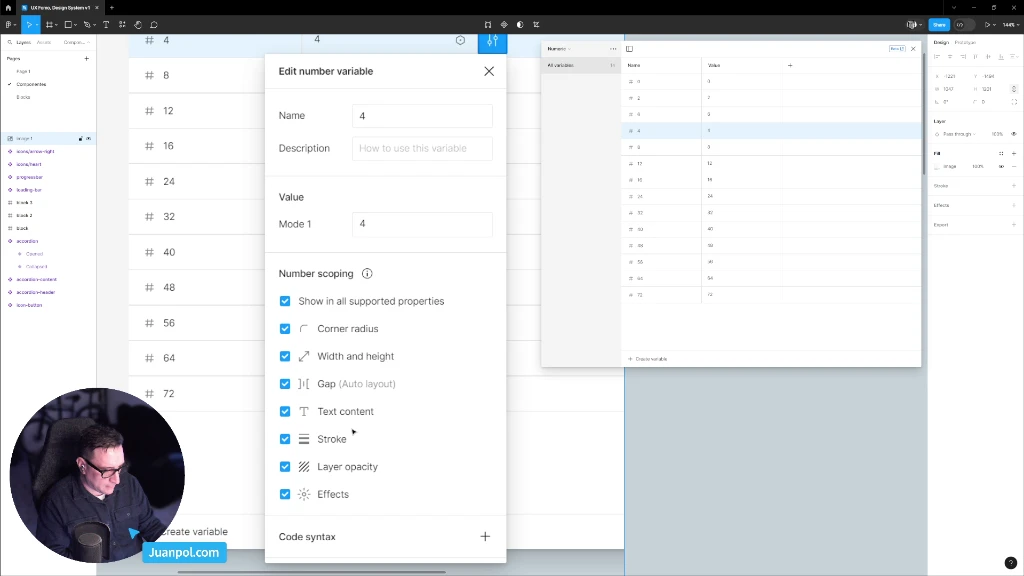Uncheck the Corner radius scoping checkbox
The image size is (1024, 576).
click(x=285, y=328)
